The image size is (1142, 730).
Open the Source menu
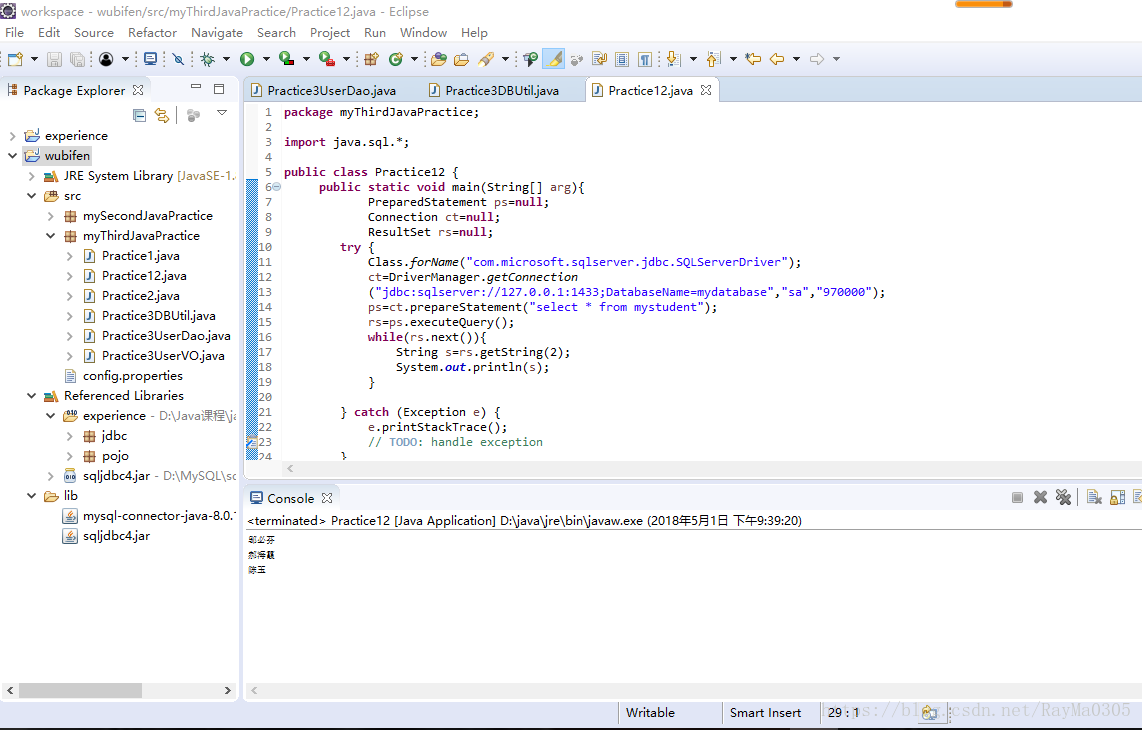94,33
